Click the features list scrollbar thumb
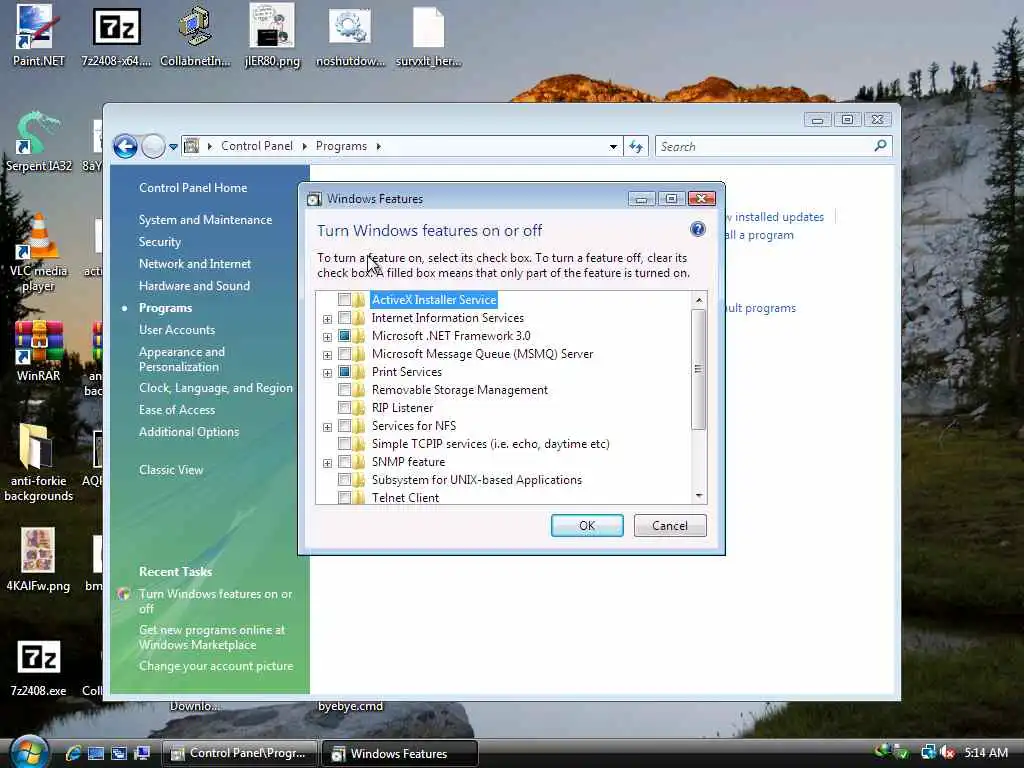 click(x=698, y=370)
